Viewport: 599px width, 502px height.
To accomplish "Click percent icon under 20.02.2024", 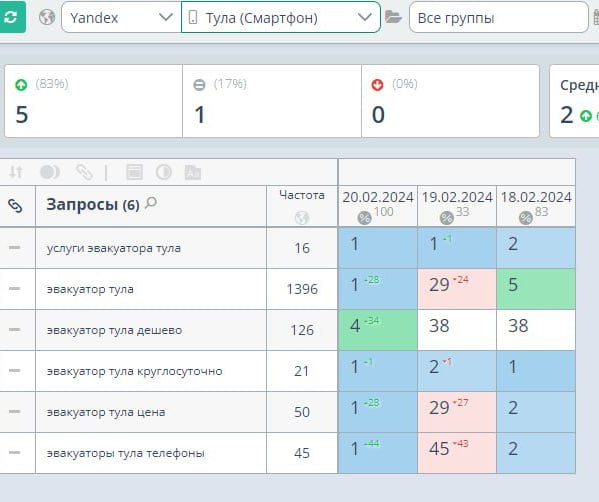I will click(364, 218).
